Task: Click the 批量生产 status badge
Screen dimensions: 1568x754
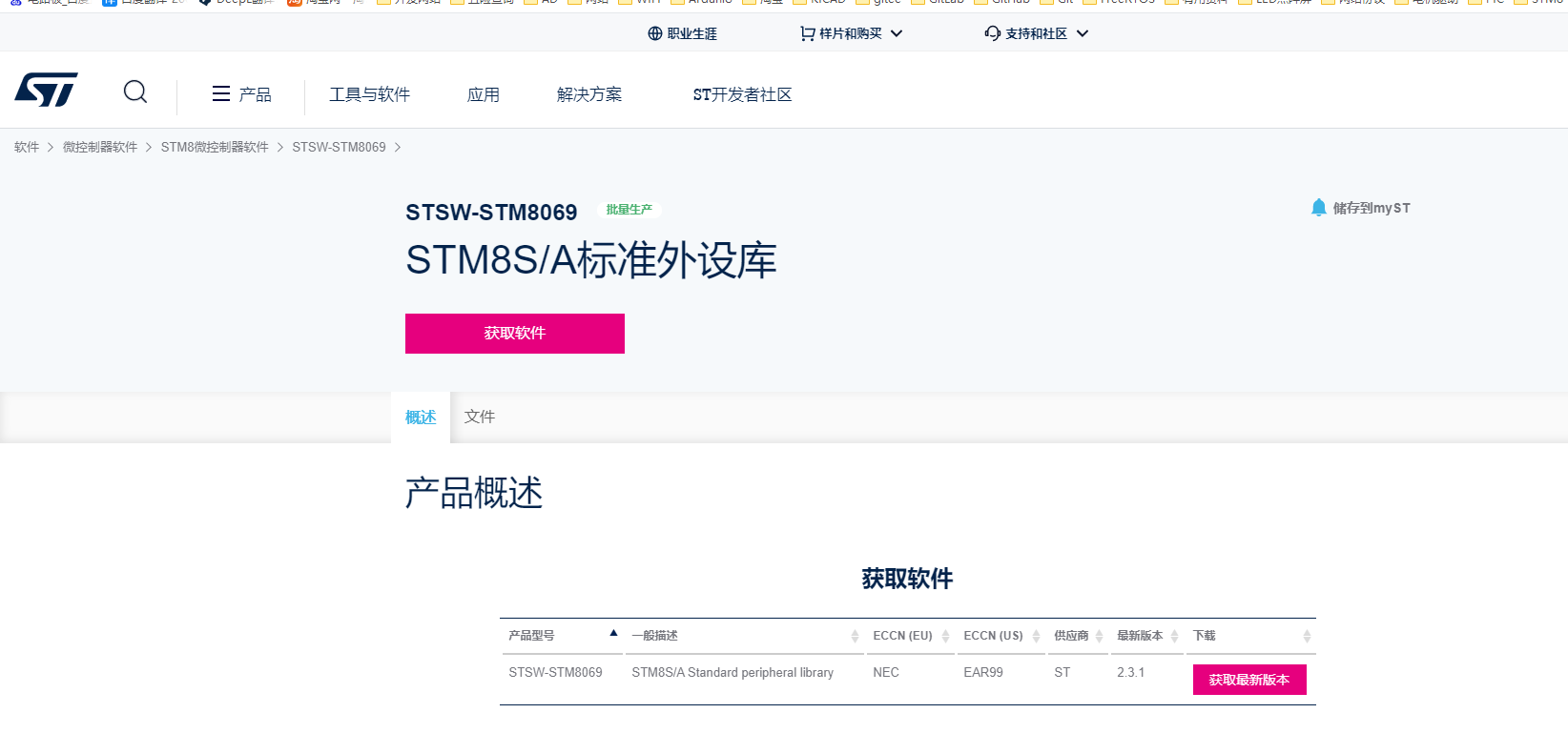Action: pos(629,210)
